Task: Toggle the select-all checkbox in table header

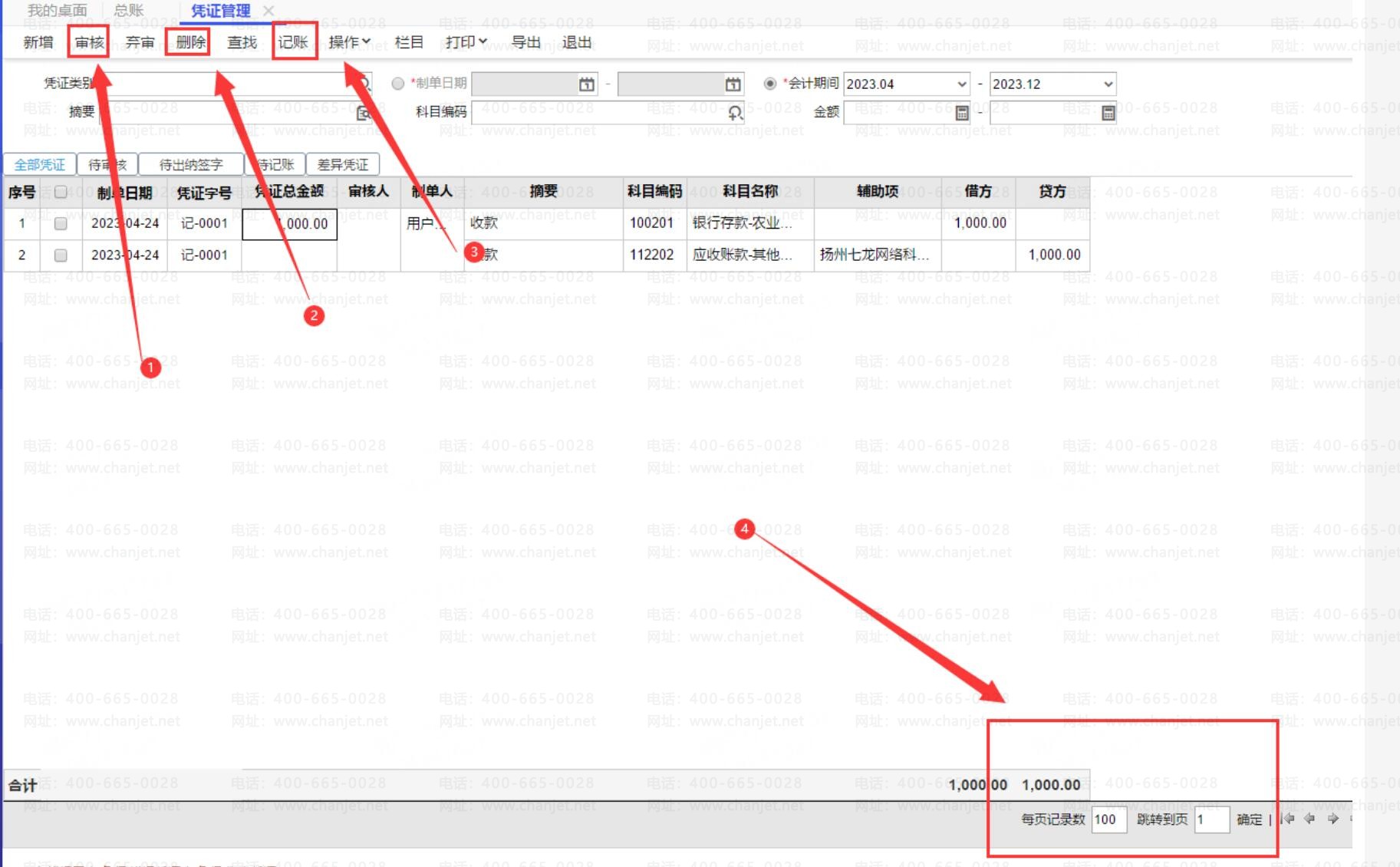Action: point(61,192)
